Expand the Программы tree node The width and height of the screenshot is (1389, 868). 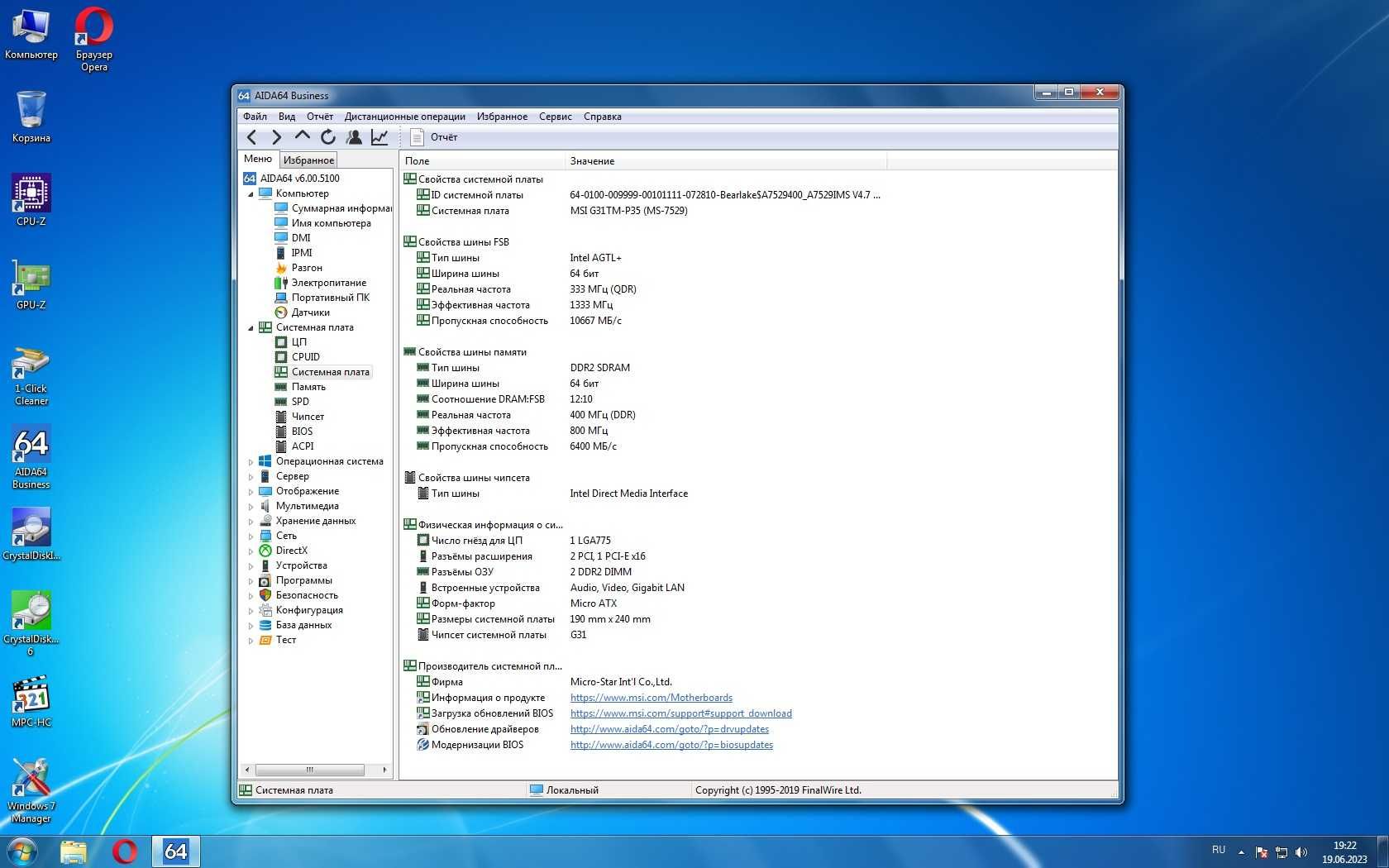coord(251,581)
